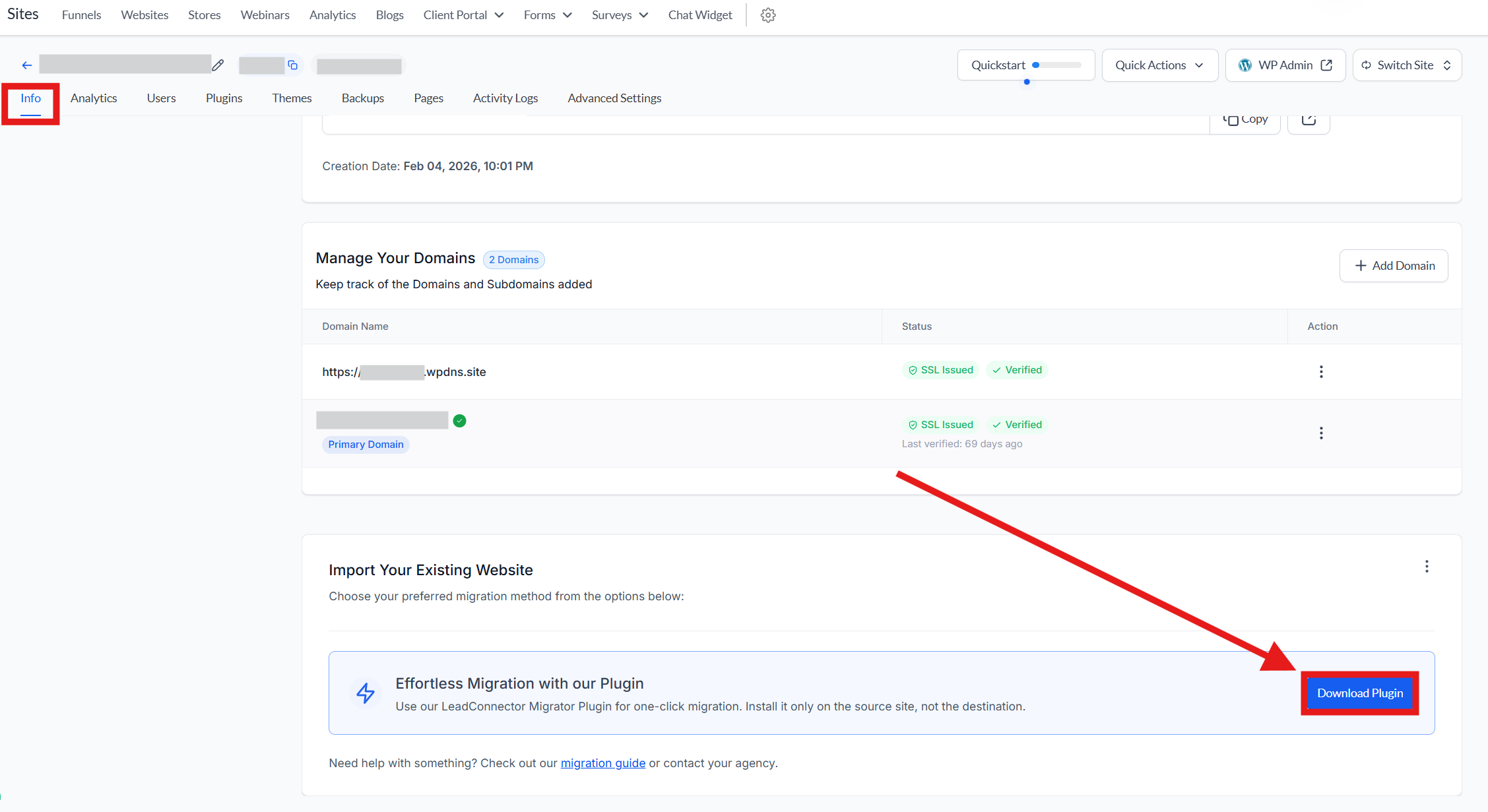1488x812 pixels.
Task: Open three-dot menu in Import Your Existing Website
Action: (1426, 567)
